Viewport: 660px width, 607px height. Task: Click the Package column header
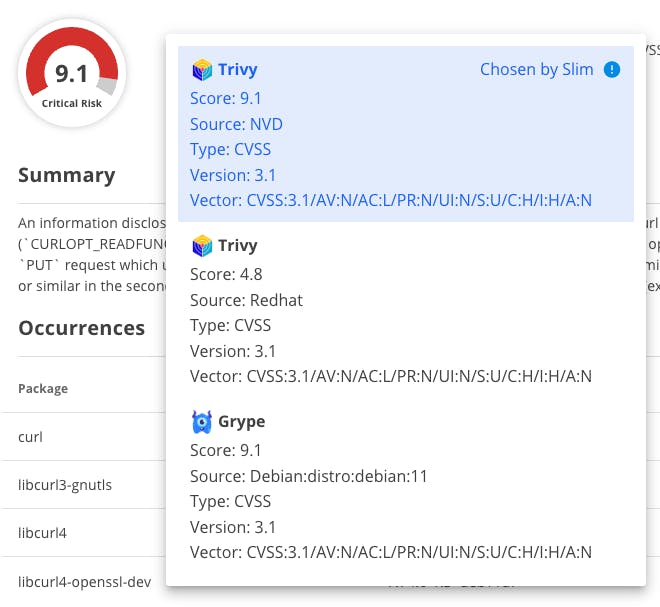click(43, 389)
